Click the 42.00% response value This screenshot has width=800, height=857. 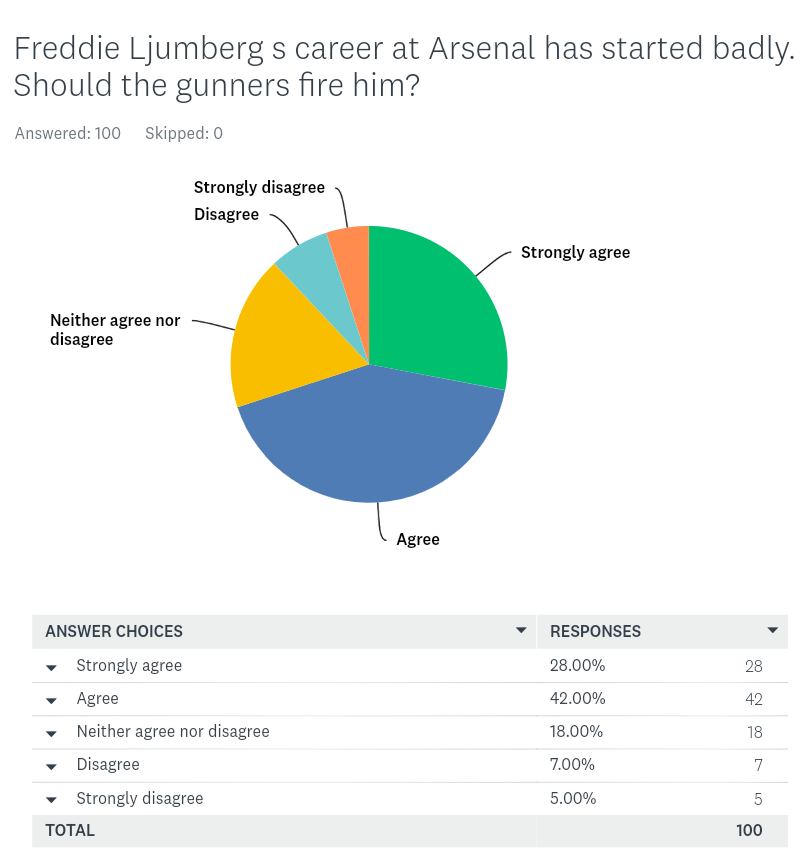[x=577, y=698]
